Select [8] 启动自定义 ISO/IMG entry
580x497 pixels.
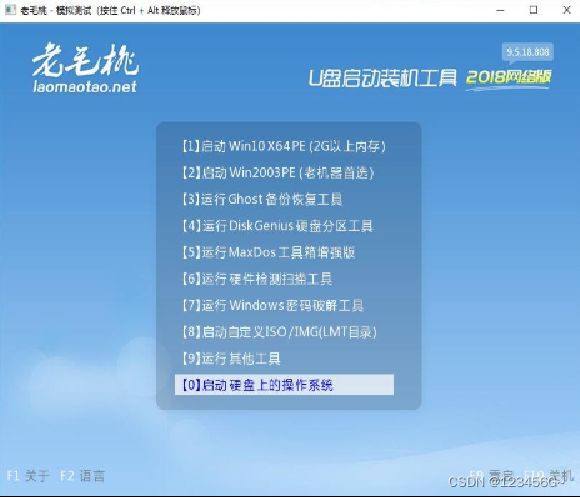[x=279, y=332]
